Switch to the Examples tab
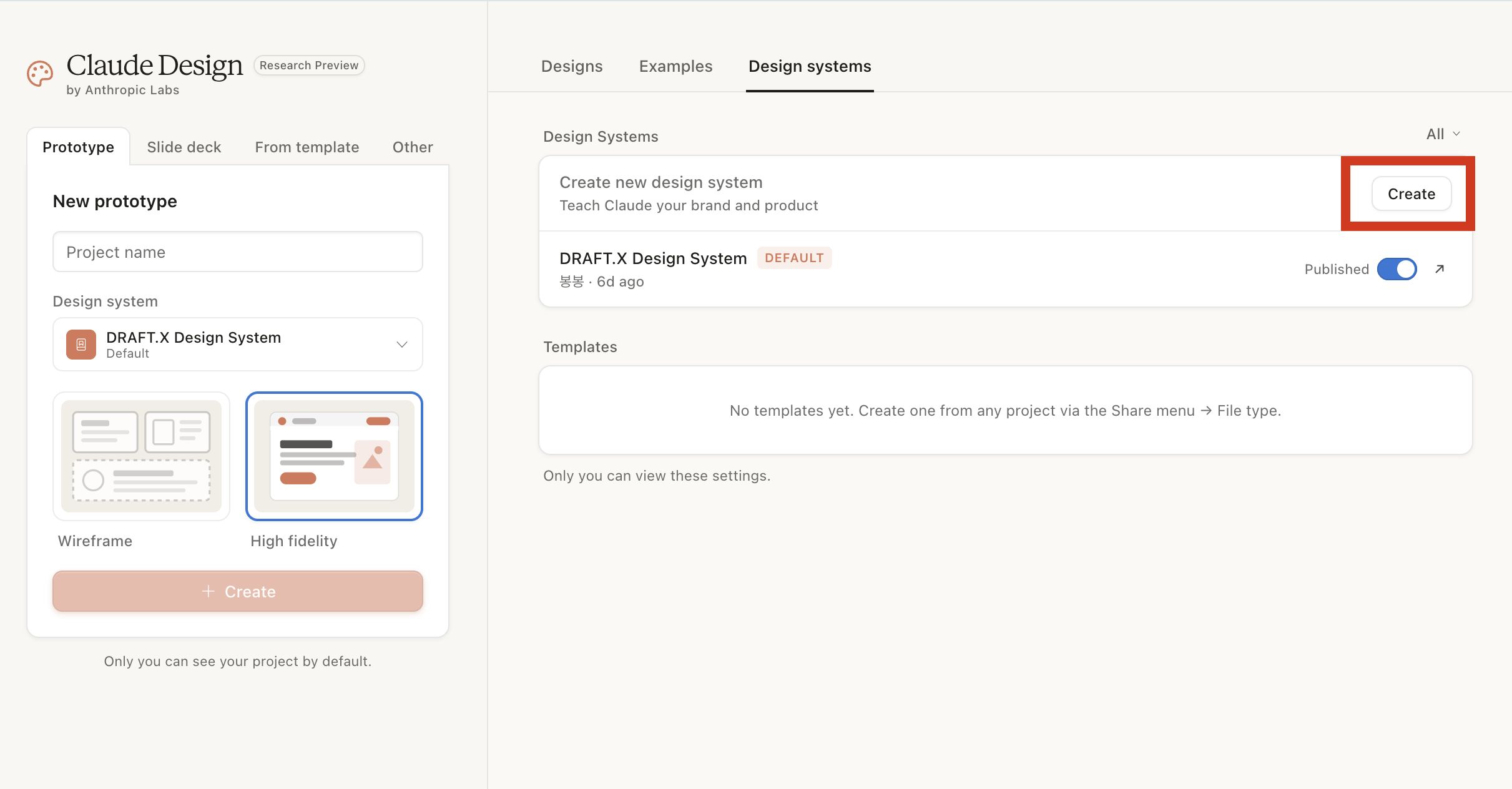 (675, 66)
